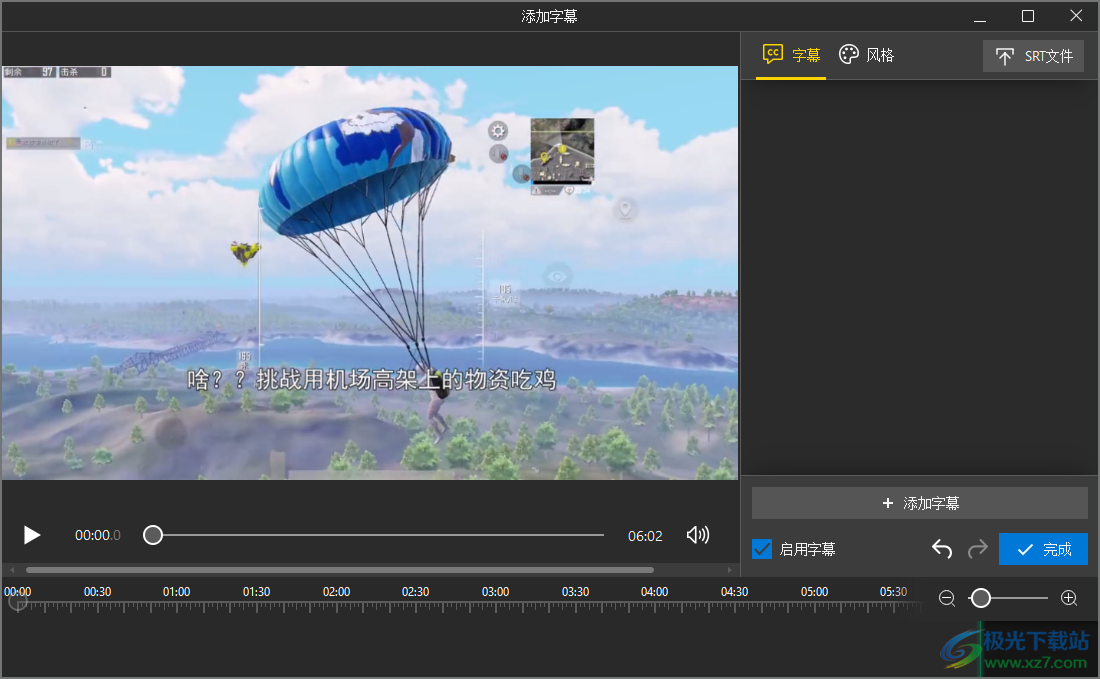Switch to the 字幕 subtitles tab
1100x679 pixels.
pos(791,55)
